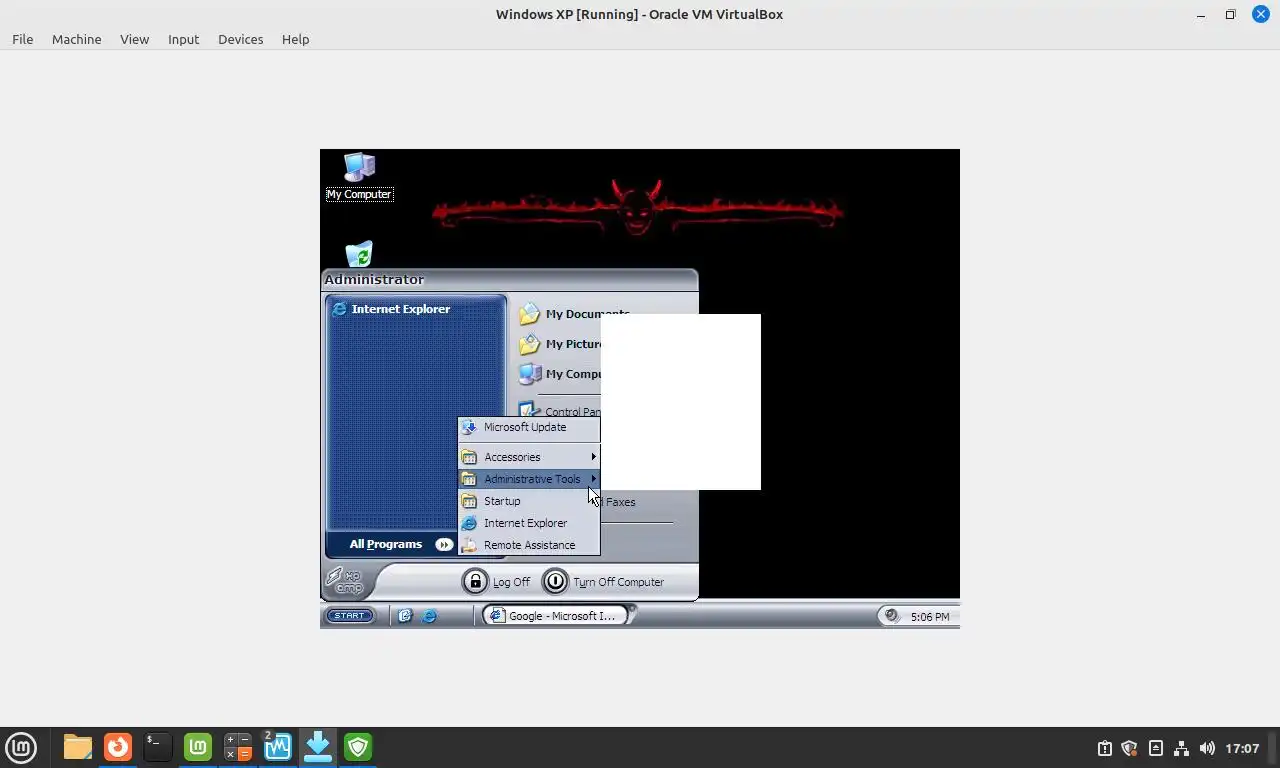Open Control Panel from Start menu
This screenshot has height=768, width=1280.
[560, 411]
